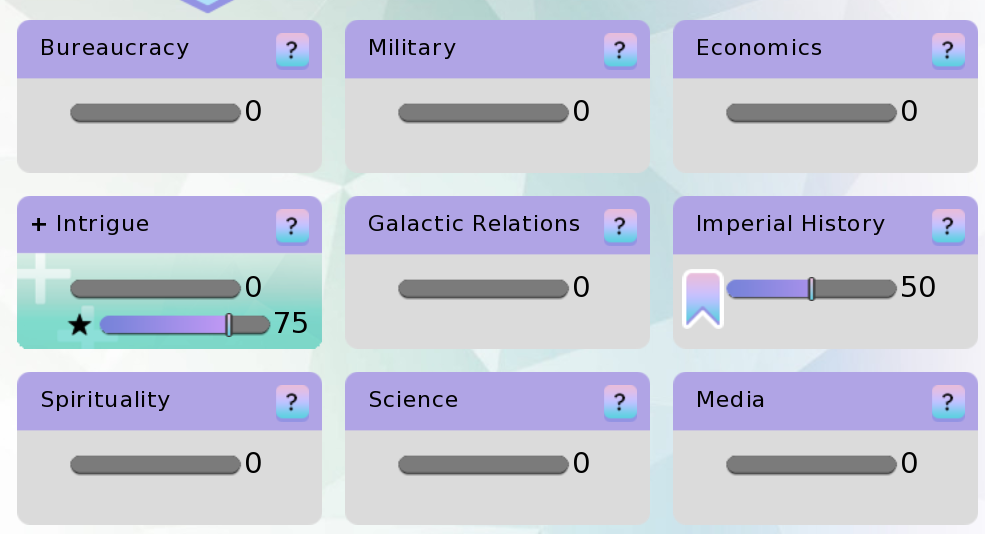Expand the Intrigue plus sign
This screenshot has width=985, height=534.
click(39, 224)
